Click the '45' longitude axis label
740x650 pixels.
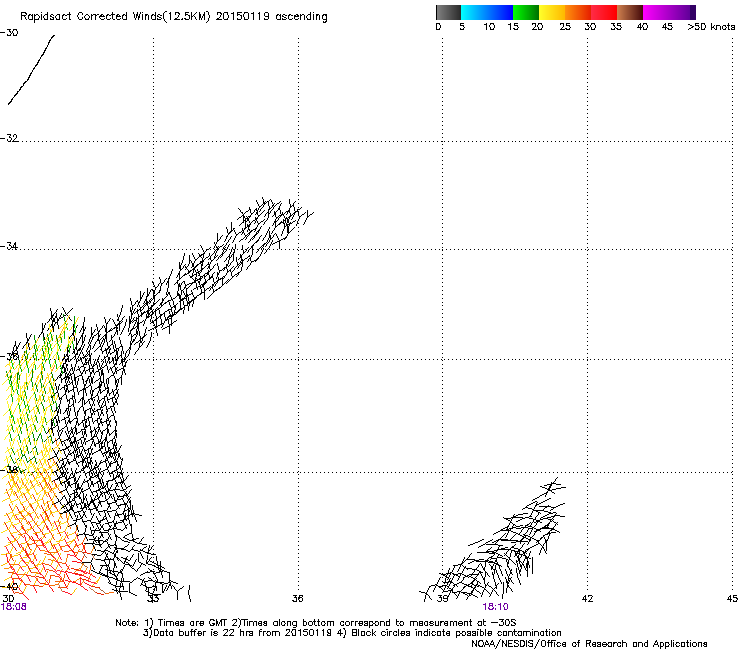click(x=732, y=599)
